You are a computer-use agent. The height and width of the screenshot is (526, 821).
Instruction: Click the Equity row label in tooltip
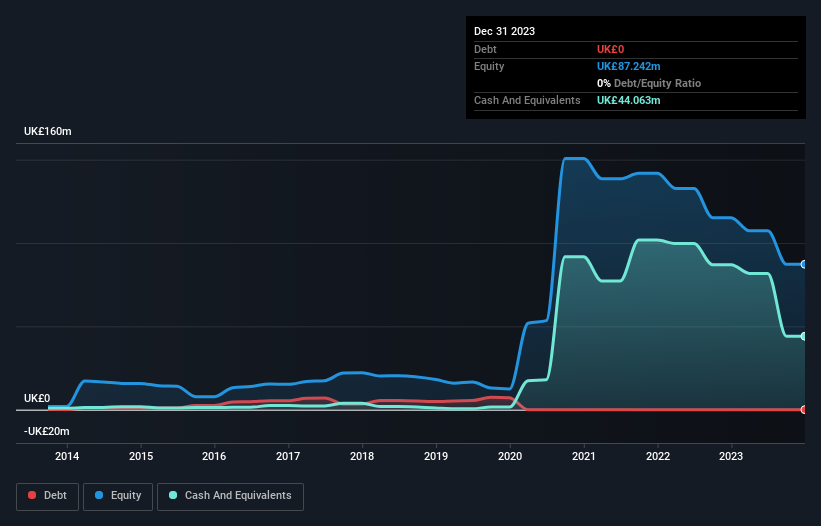(489, 66)
